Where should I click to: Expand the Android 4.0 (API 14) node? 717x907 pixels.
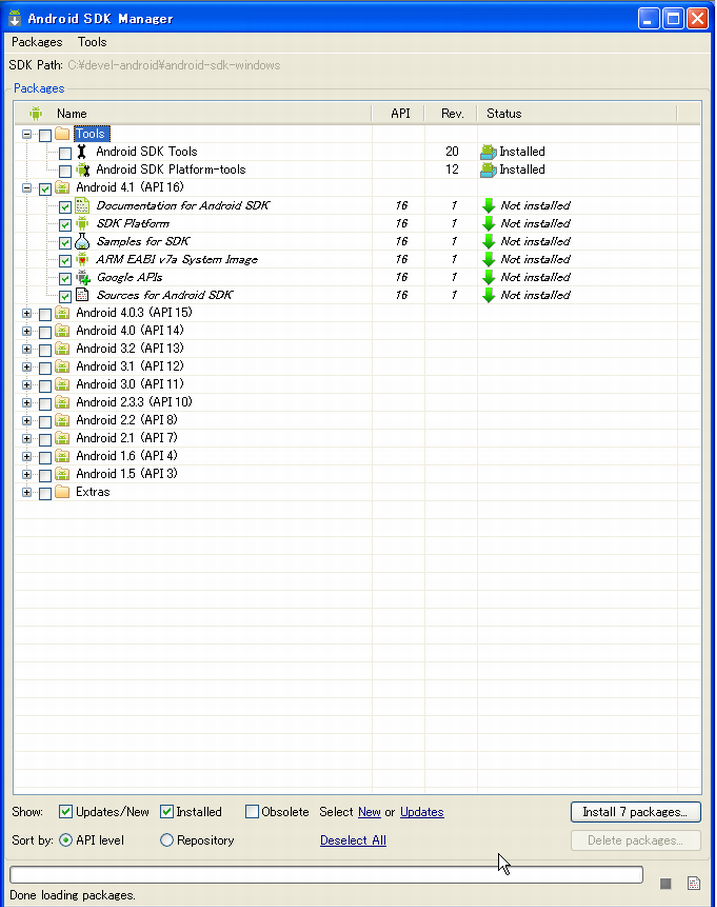pyautogui.click(x=27, y=331)
